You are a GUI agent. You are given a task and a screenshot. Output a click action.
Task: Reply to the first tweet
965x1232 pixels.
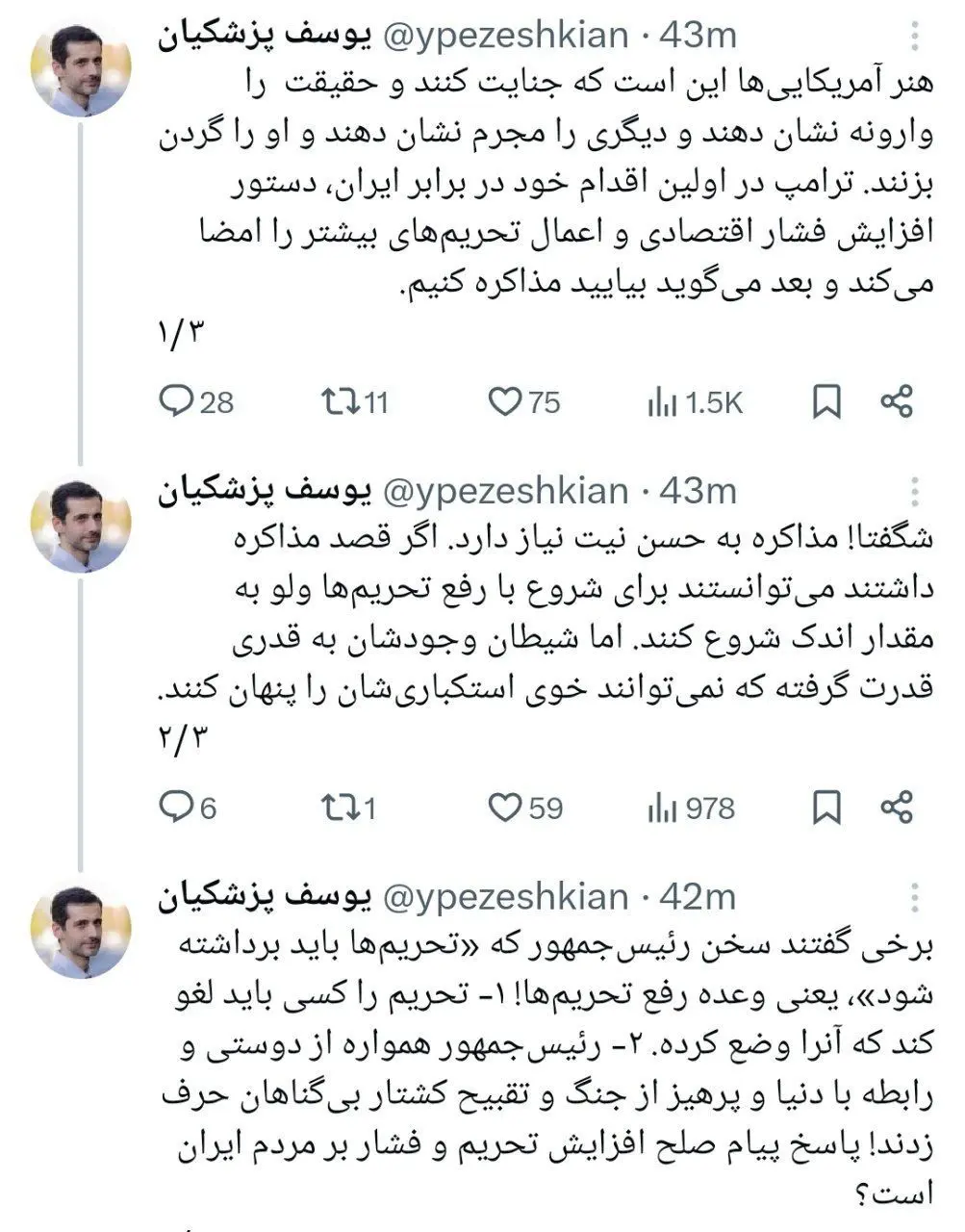[x=182, y=402]
